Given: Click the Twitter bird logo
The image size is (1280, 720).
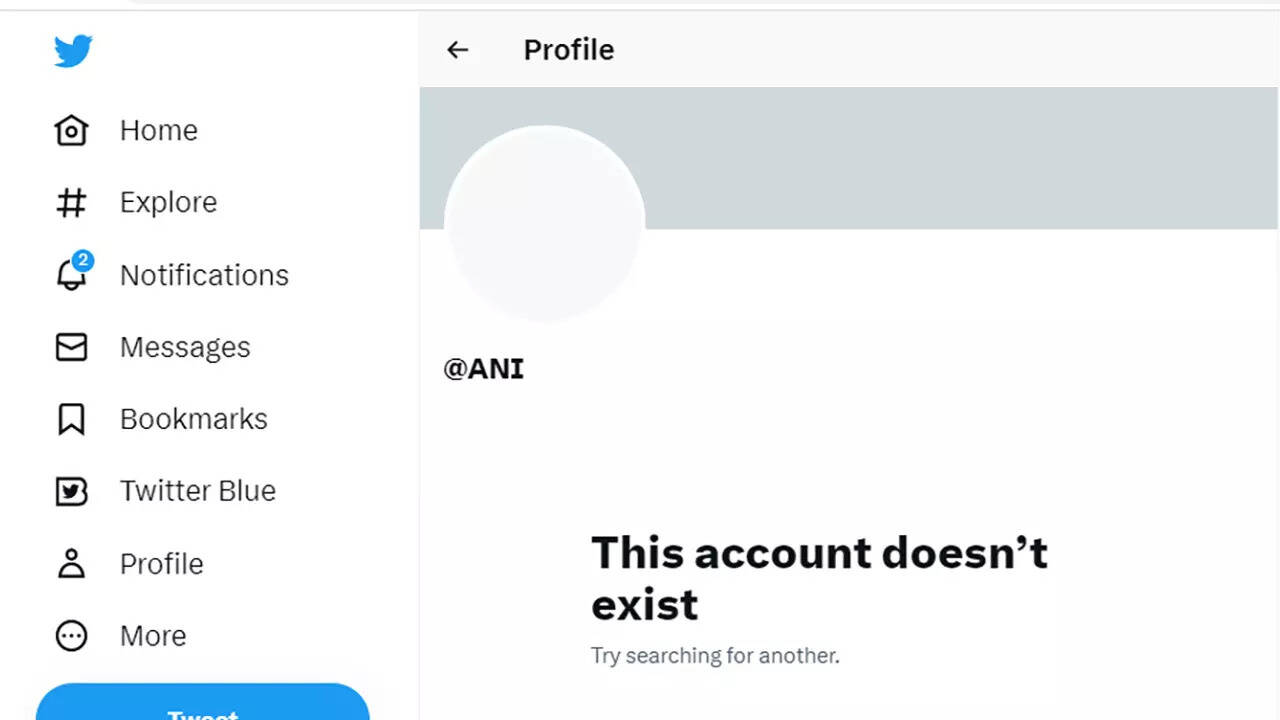Looking at the screenshot, I should (x=73, y=51).
